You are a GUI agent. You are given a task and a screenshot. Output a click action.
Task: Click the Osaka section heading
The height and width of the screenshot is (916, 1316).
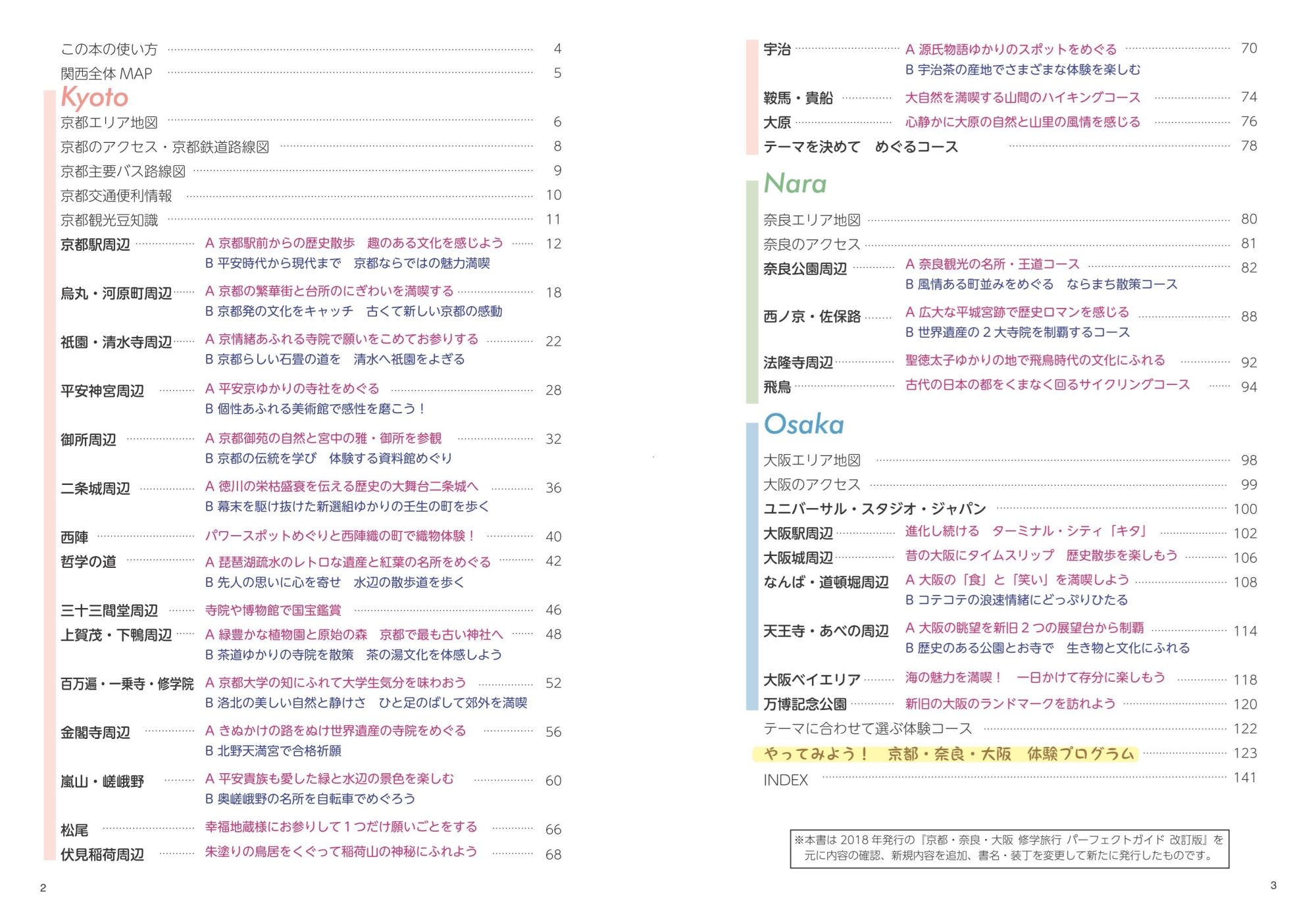pos(803,424)
